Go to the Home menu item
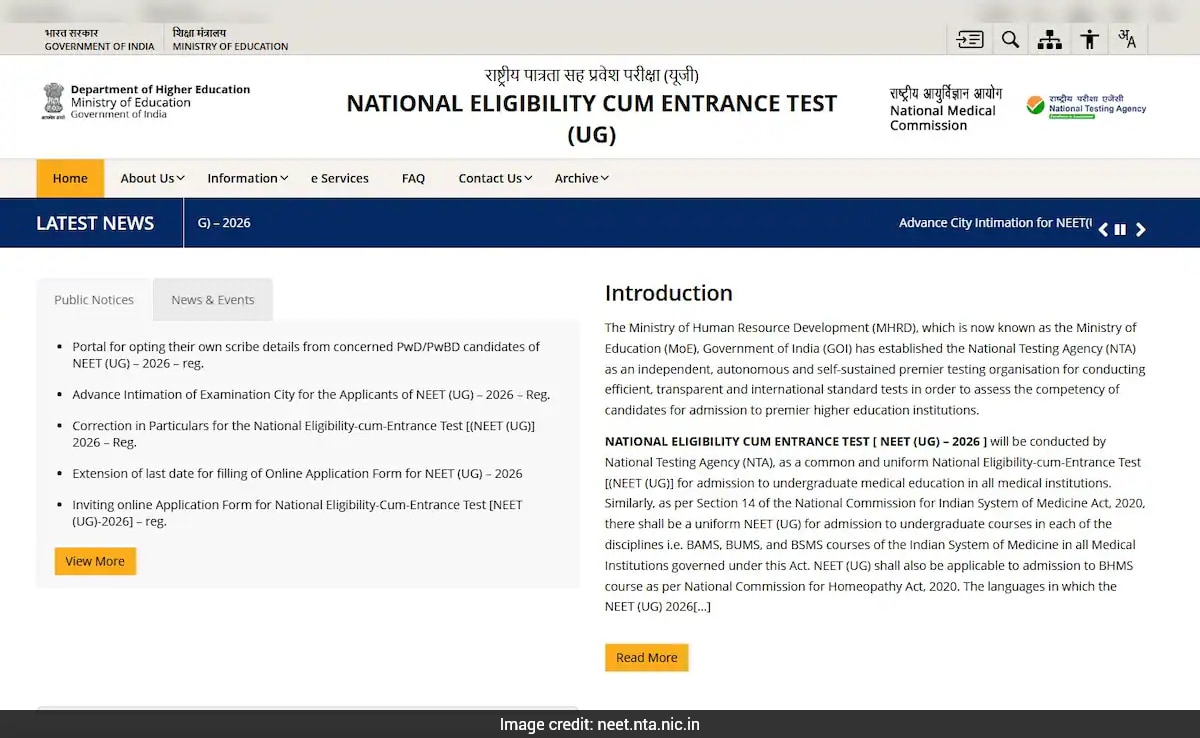 tap(70, 178)
